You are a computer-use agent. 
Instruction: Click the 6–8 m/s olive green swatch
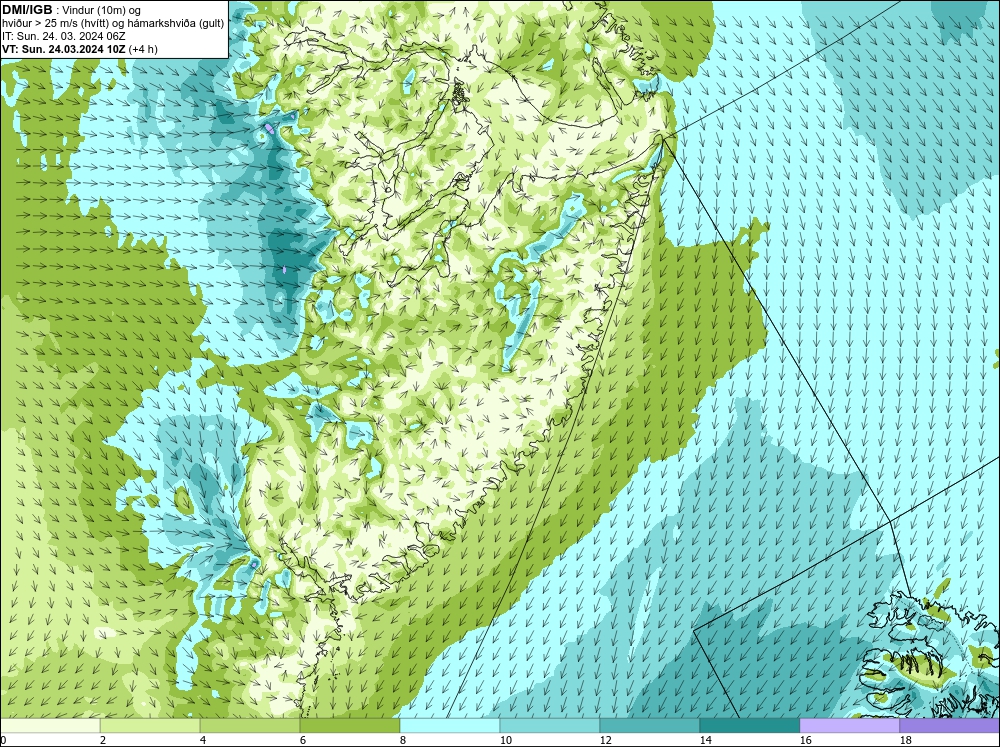349,725
